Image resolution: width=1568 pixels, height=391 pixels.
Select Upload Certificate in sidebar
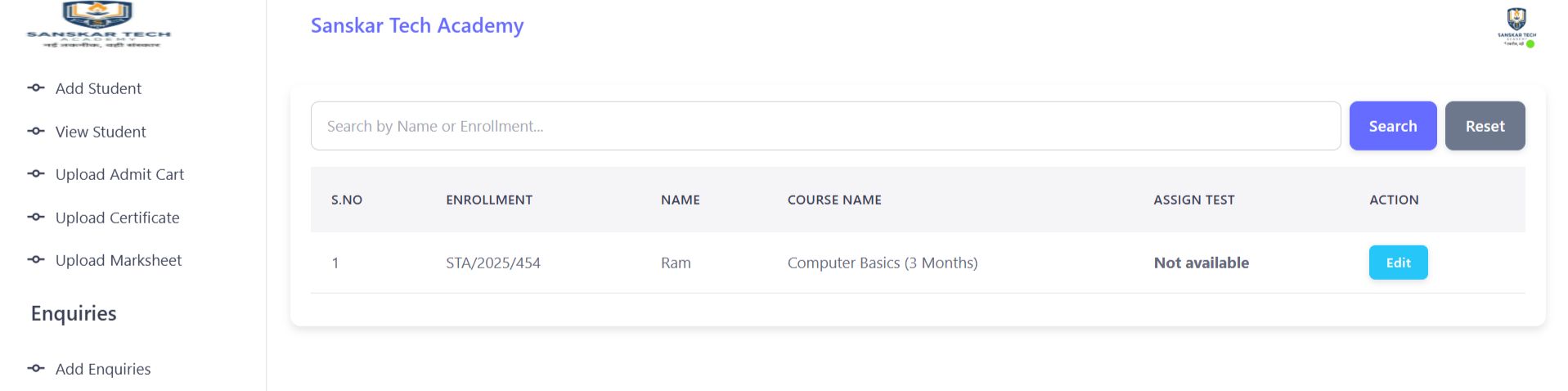point(117,218)
